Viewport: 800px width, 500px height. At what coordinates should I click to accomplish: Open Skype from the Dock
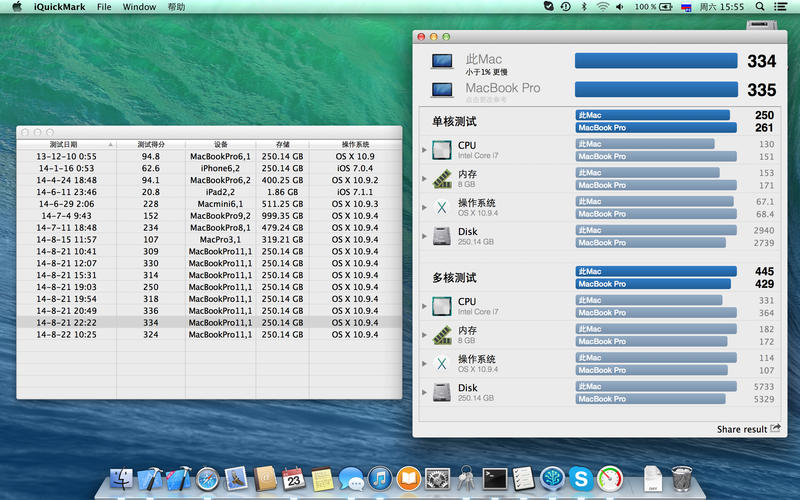pyautogui.click(x=581, y=479)
